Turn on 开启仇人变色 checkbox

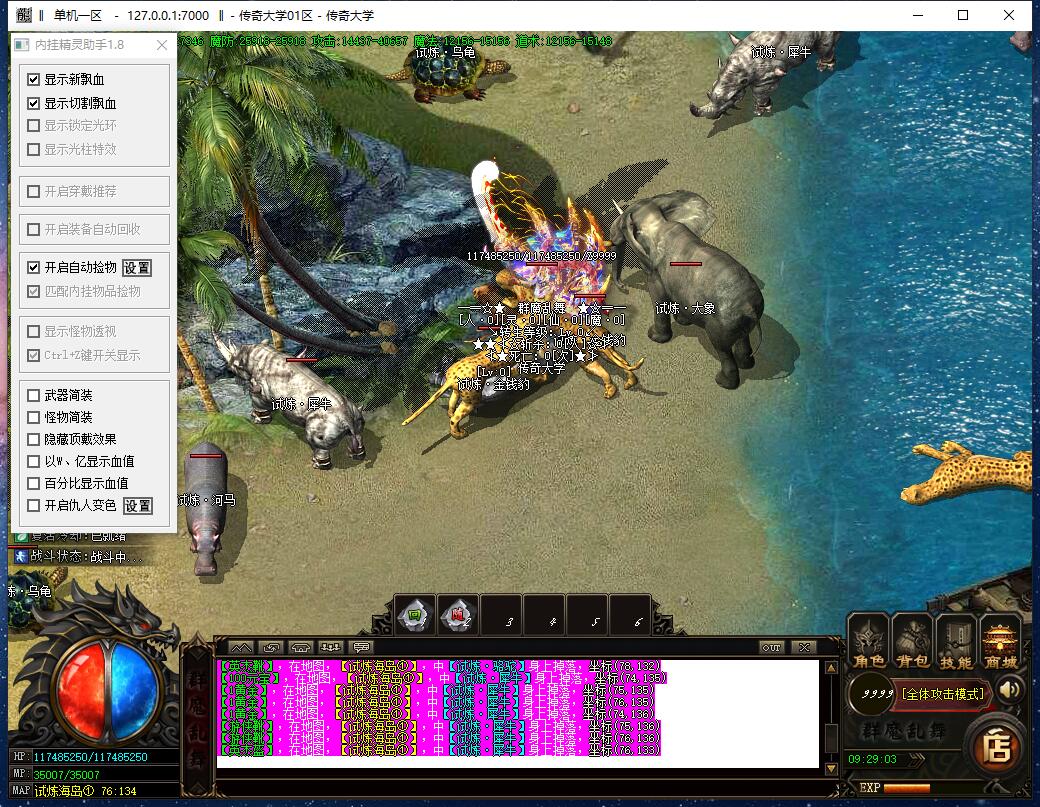tap(33, 505)
